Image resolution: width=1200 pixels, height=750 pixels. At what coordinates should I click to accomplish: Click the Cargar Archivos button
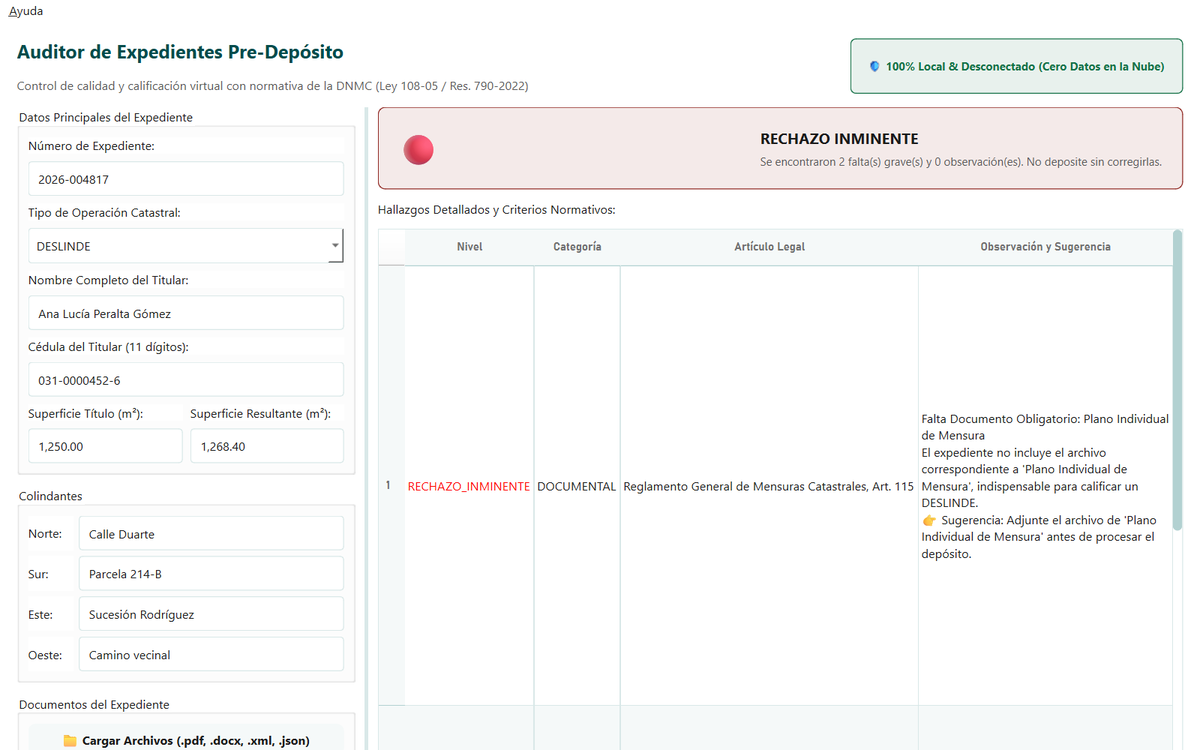click(x=186, y=740)
